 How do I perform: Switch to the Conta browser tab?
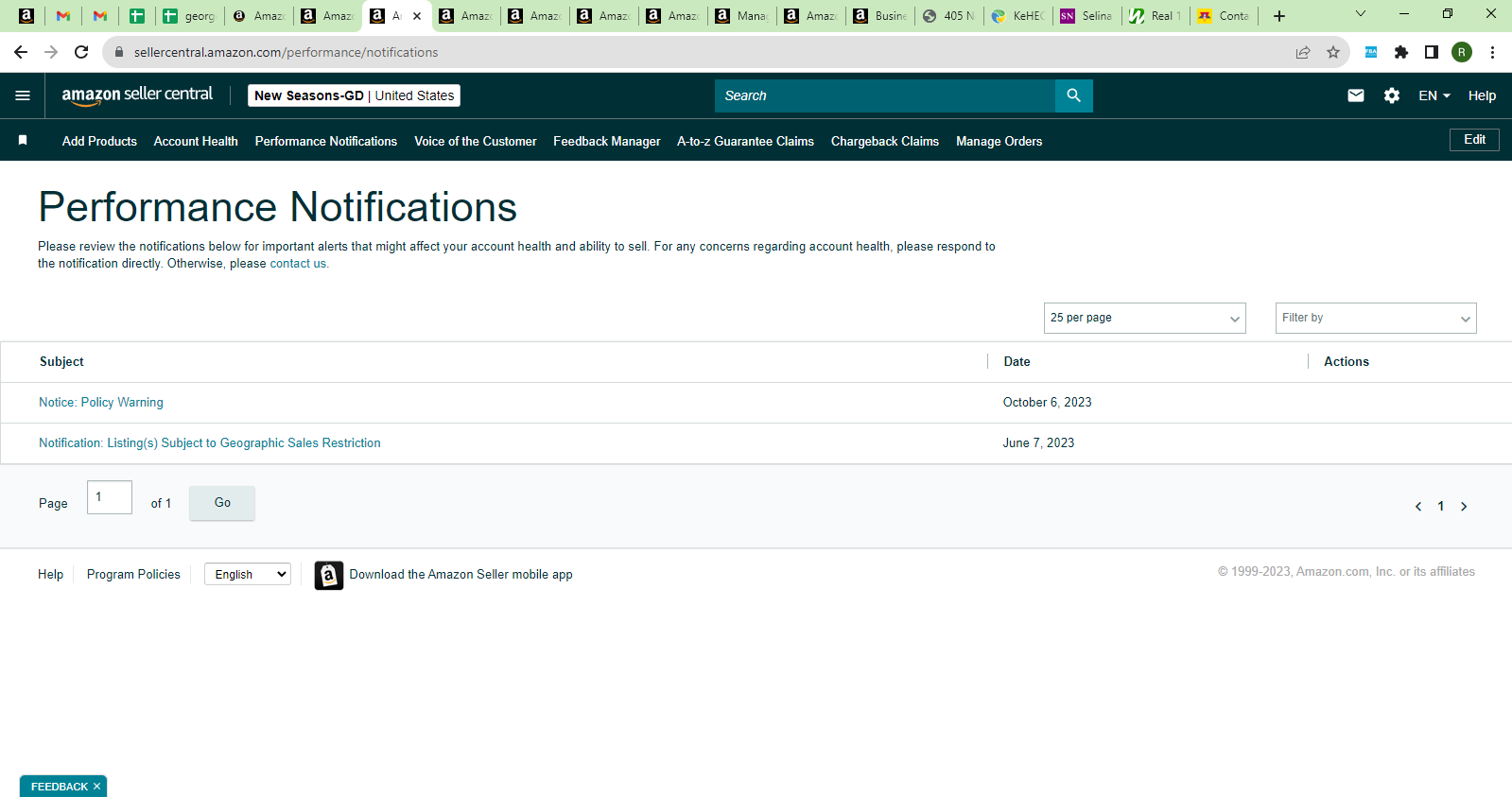1225,16
